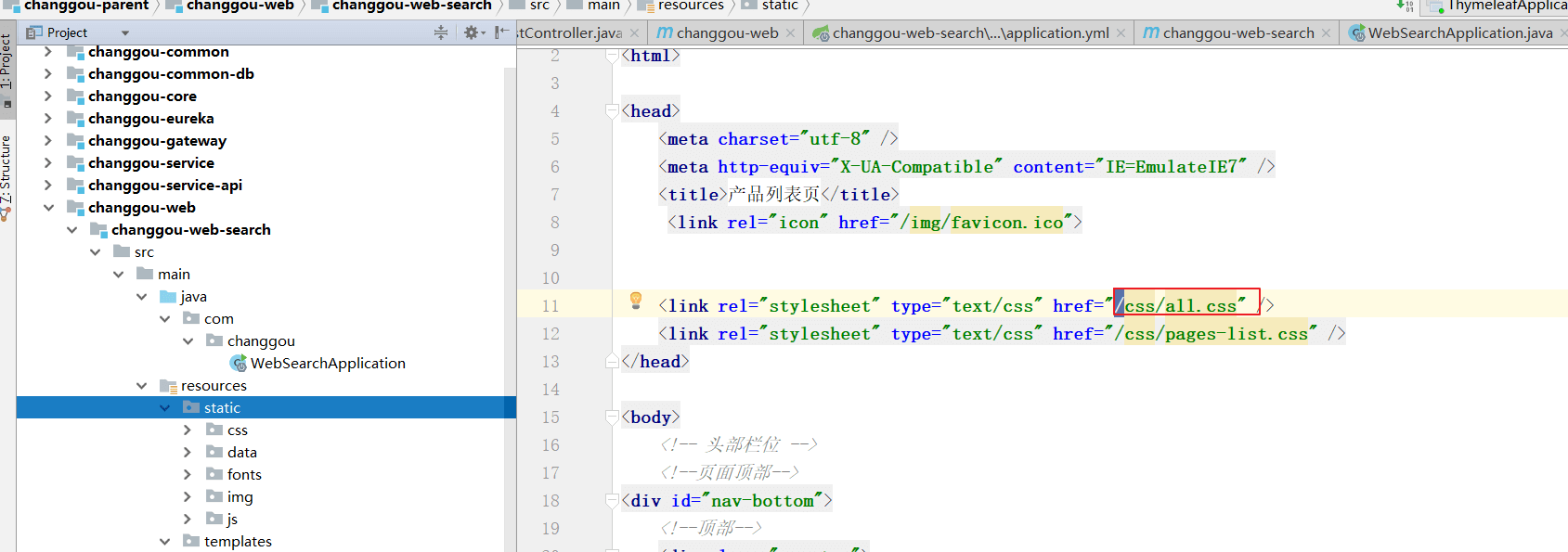Fold the body tag at line 15
The image size is (1568, 552).
pos(612,417)
